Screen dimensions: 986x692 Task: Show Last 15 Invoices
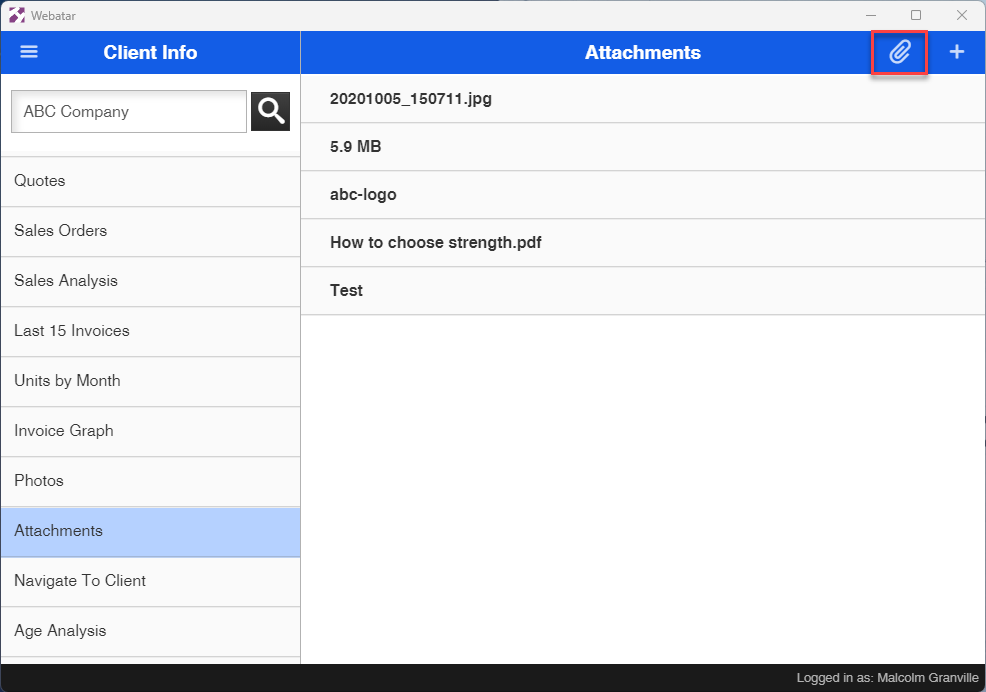click(150, 331)
